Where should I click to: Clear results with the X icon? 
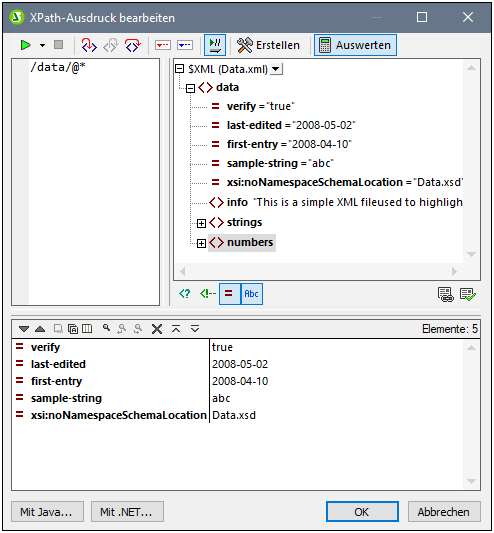(x=157, y=329)
